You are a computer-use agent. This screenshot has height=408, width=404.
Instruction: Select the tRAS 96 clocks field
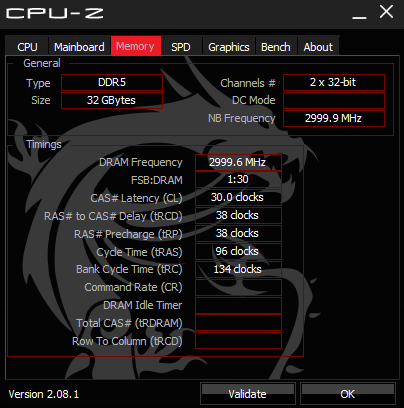click(x=238, y=251)
